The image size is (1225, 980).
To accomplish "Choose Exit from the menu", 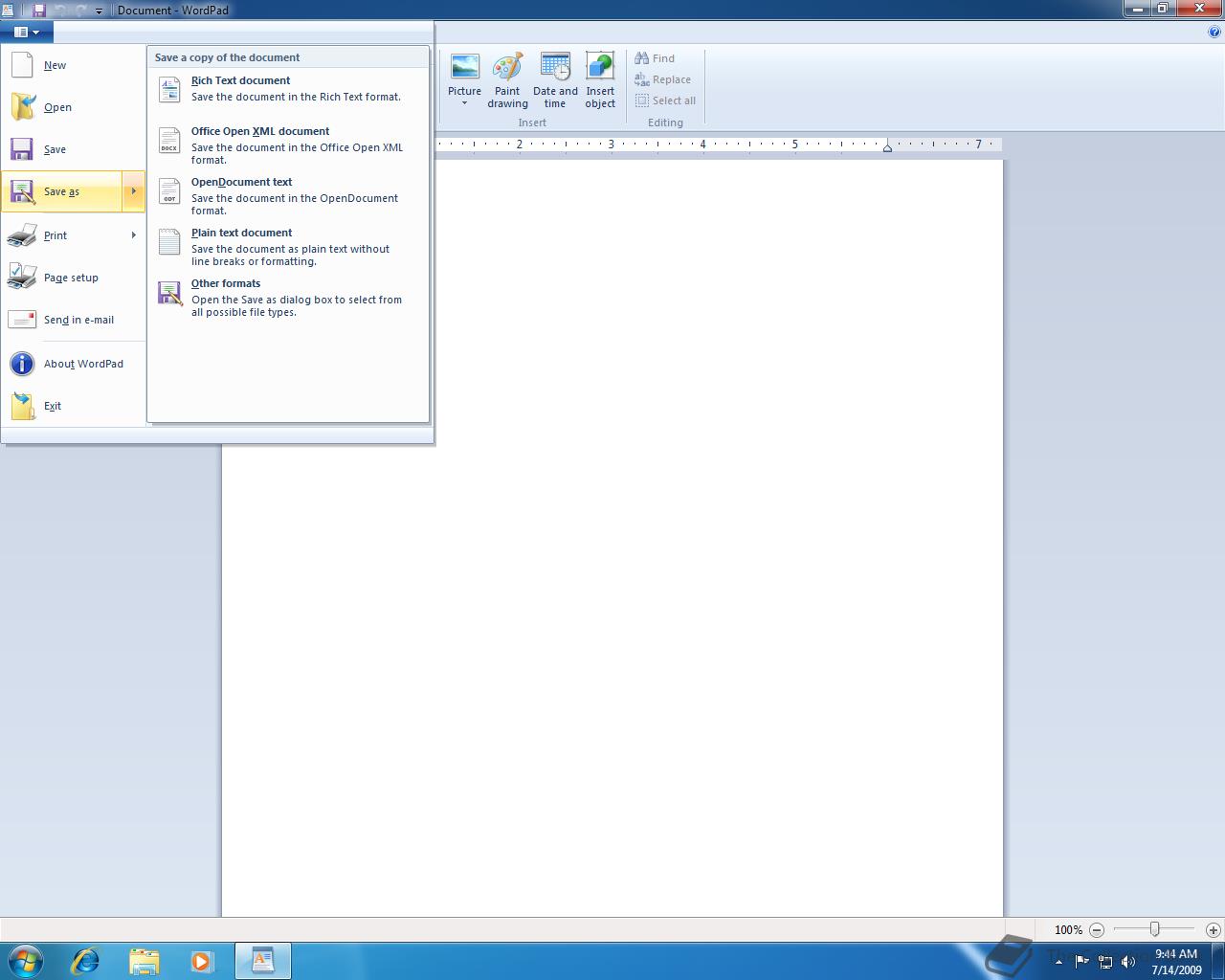I will [x=73, y=406].
